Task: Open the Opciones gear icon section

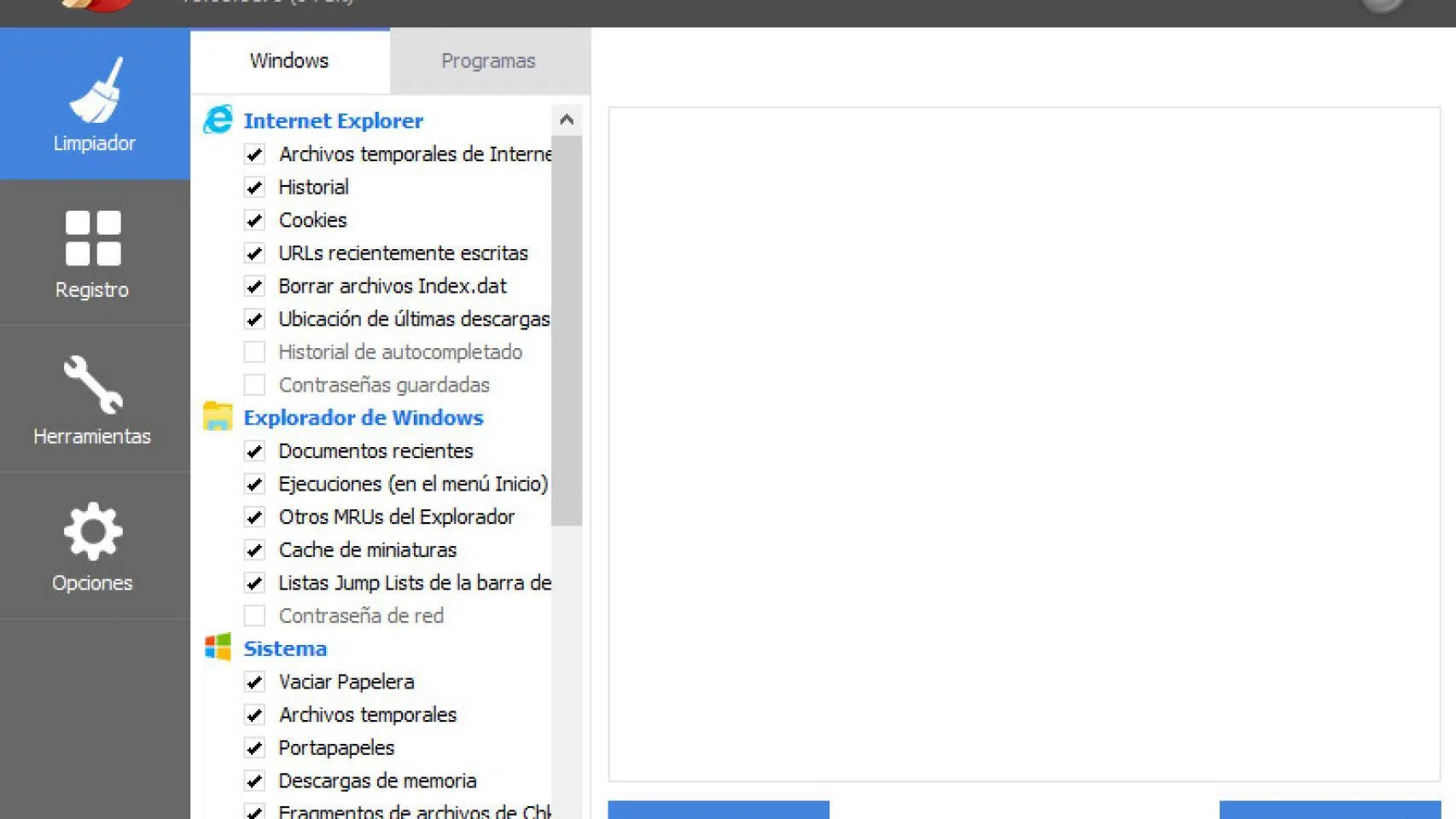Action: tap(93, 546)
